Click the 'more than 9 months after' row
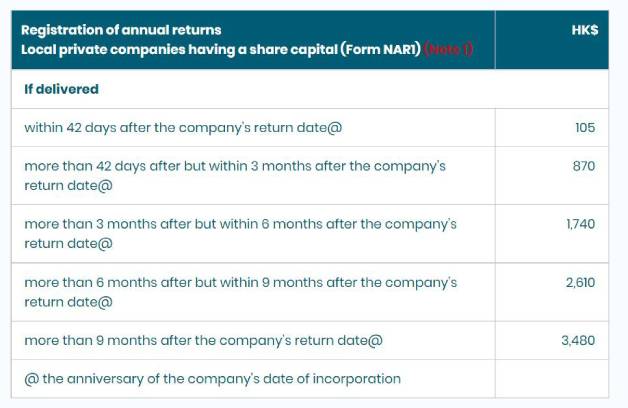The image size is (628, 408). [203, 340]
